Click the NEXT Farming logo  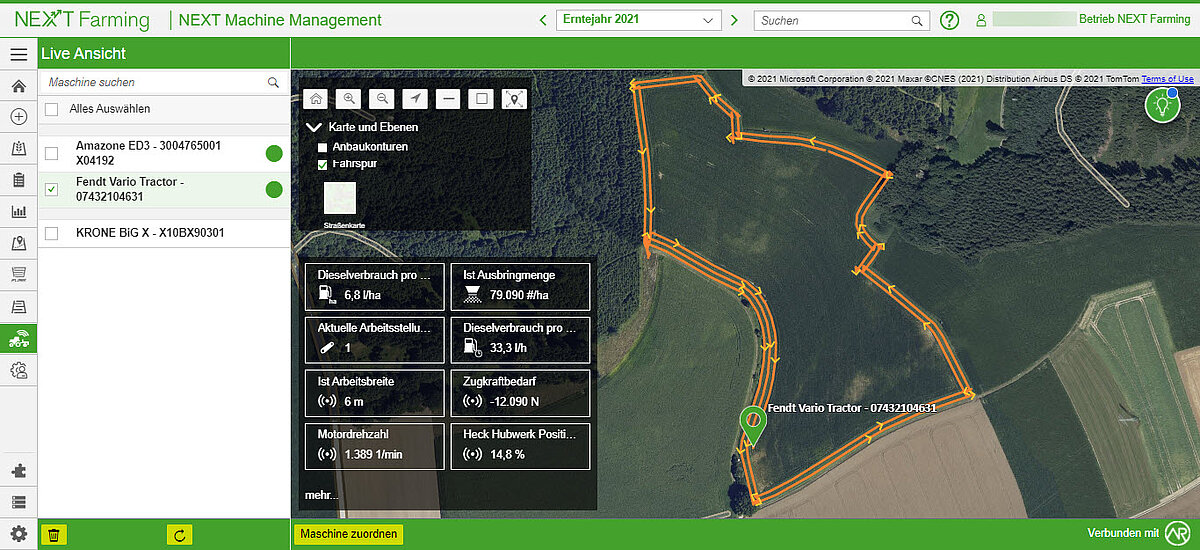82,20
